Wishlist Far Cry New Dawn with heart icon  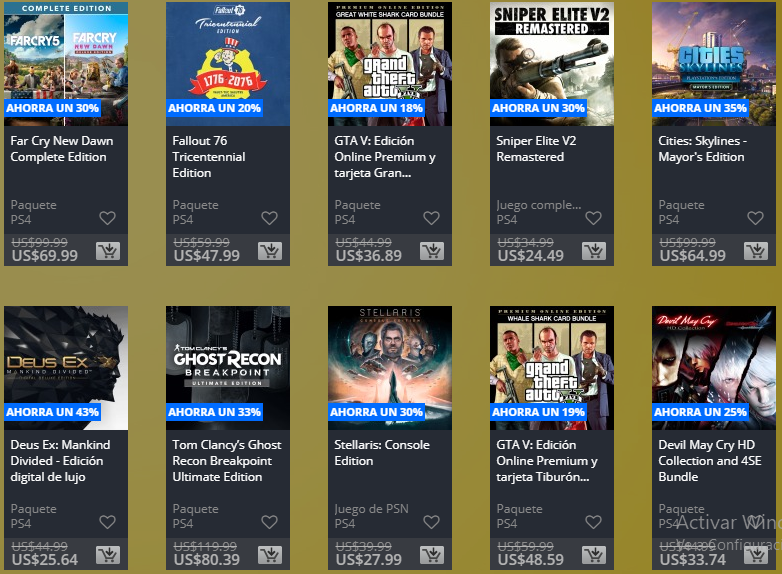107,218
